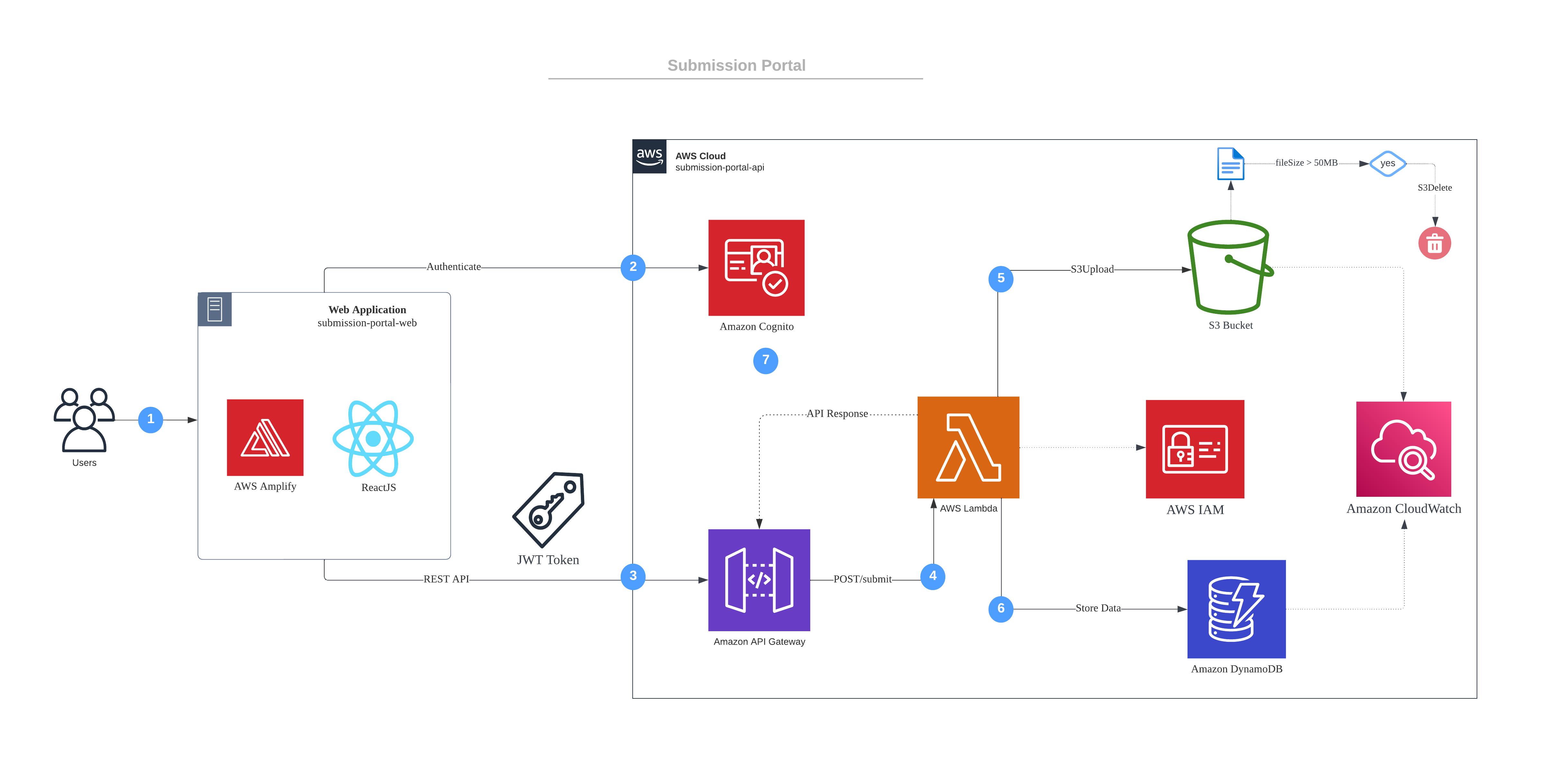
Task: Select the green S3 Bucket icon
Action: 1230,268
